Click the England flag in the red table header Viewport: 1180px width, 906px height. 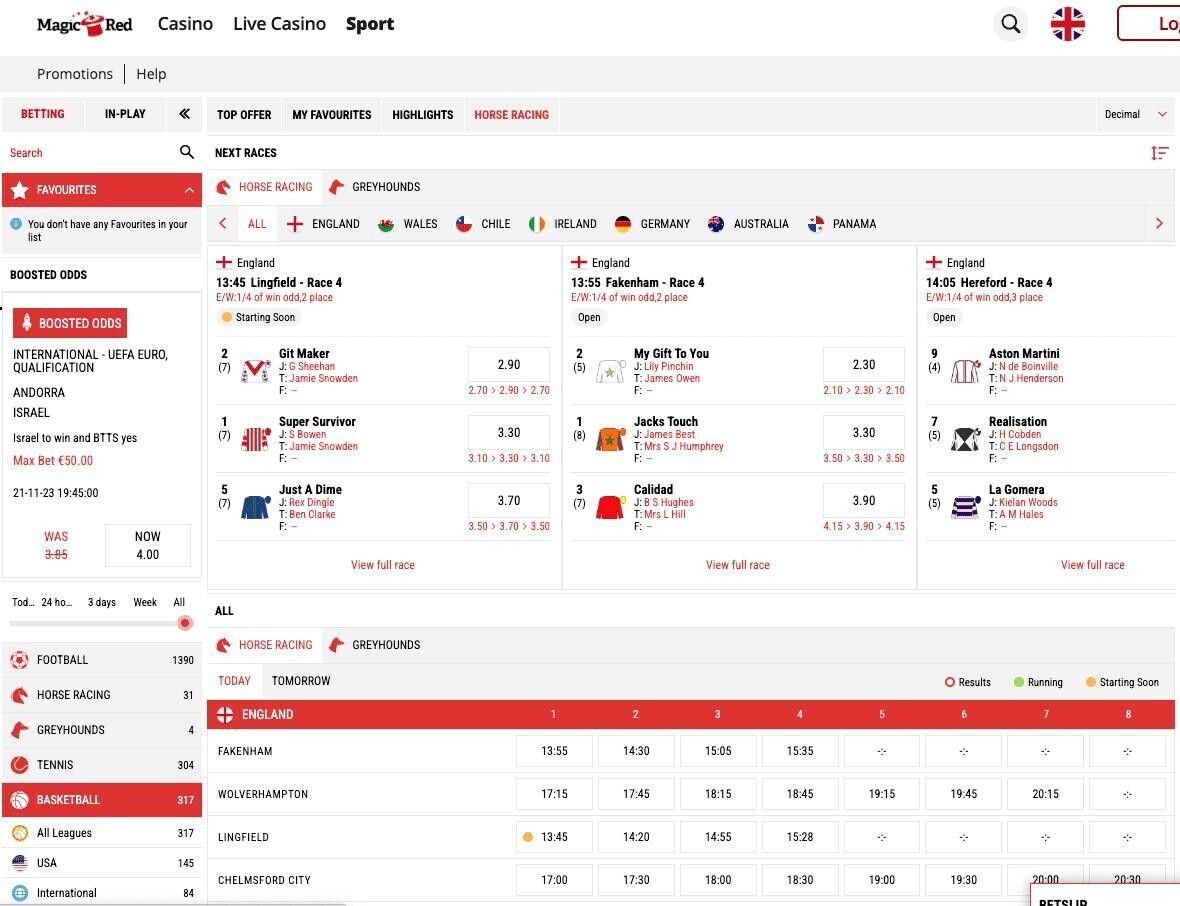[225, 715]
